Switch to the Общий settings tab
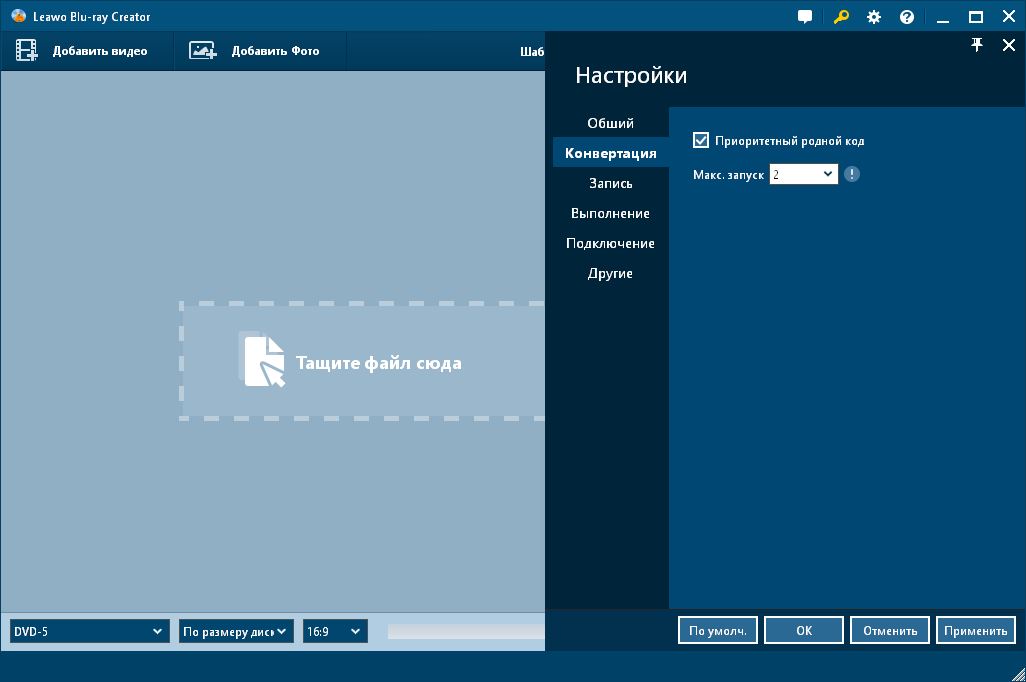Image resolution: width=1026 pixels, height=682 pixels. click(610, 123)
